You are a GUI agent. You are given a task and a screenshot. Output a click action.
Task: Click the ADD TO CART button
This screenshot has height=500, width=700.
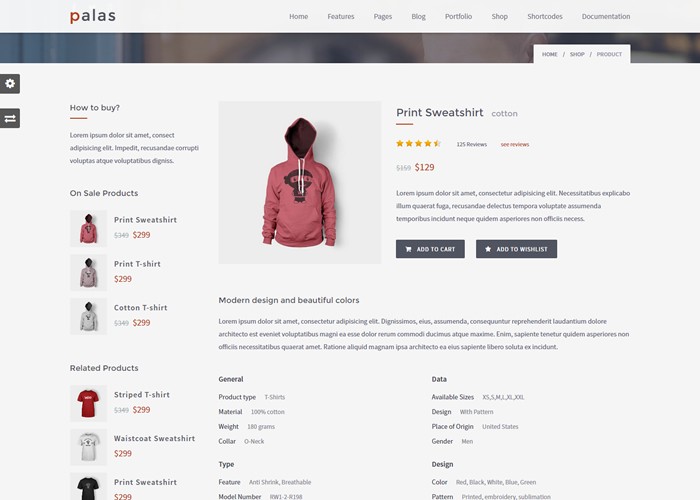click(430, 249)
